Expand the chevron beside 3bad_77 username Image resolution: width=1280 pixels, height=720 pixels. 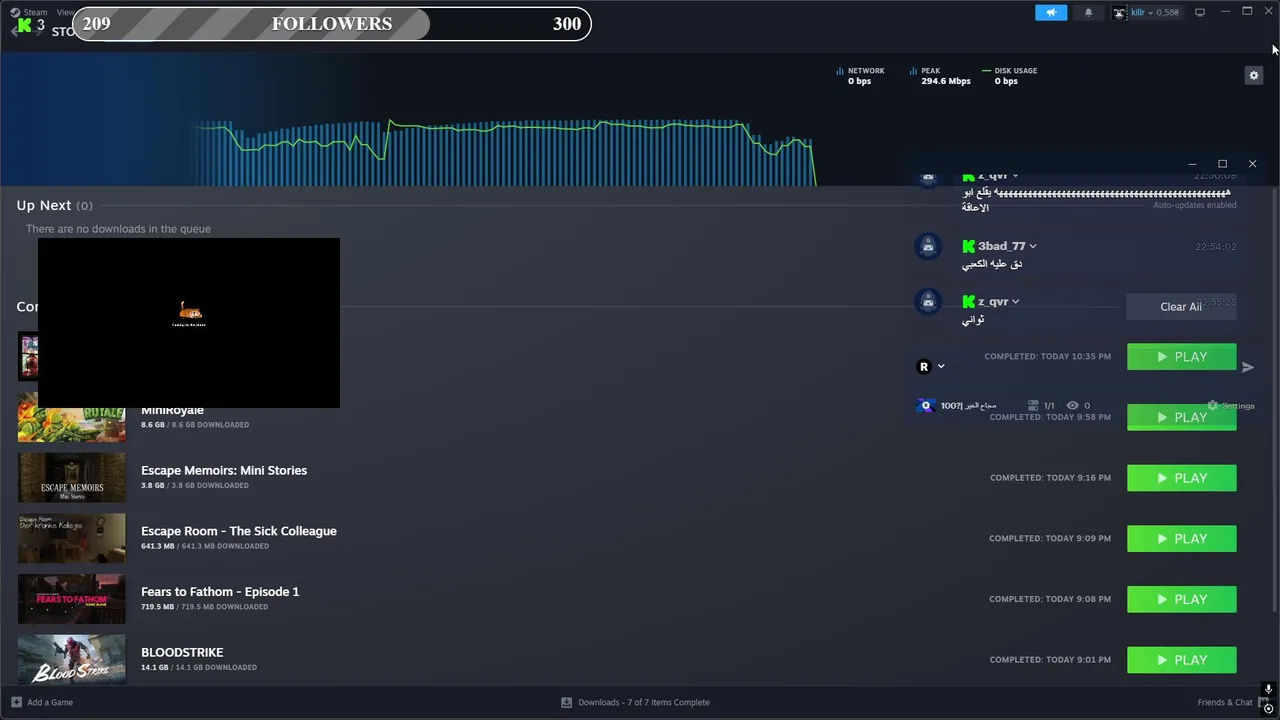point(1033,246)
